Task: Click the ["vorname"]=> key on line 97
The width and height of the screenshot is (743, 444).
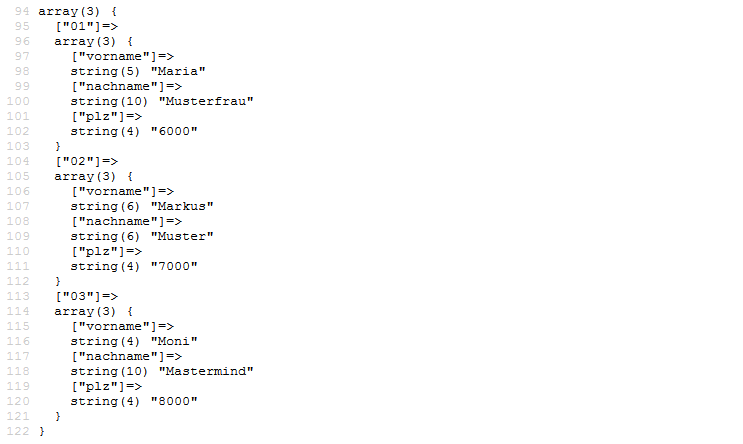Action: tap(123, 56)
